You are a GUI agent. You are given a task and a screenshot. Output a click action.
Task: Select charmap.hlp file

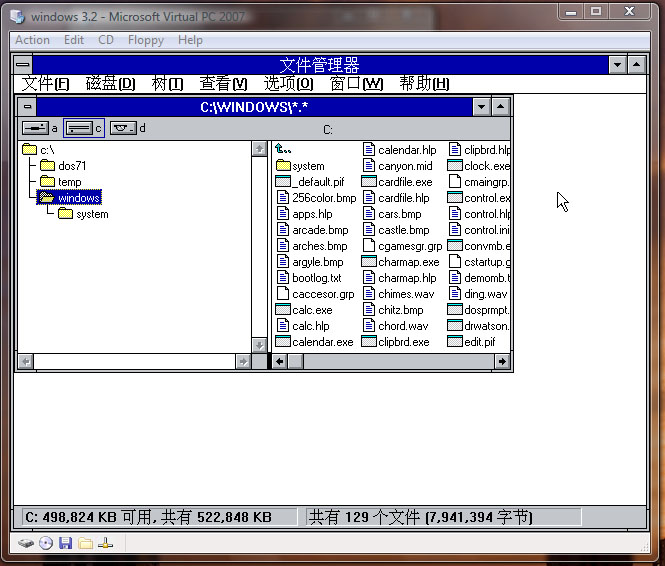(400, 278)
